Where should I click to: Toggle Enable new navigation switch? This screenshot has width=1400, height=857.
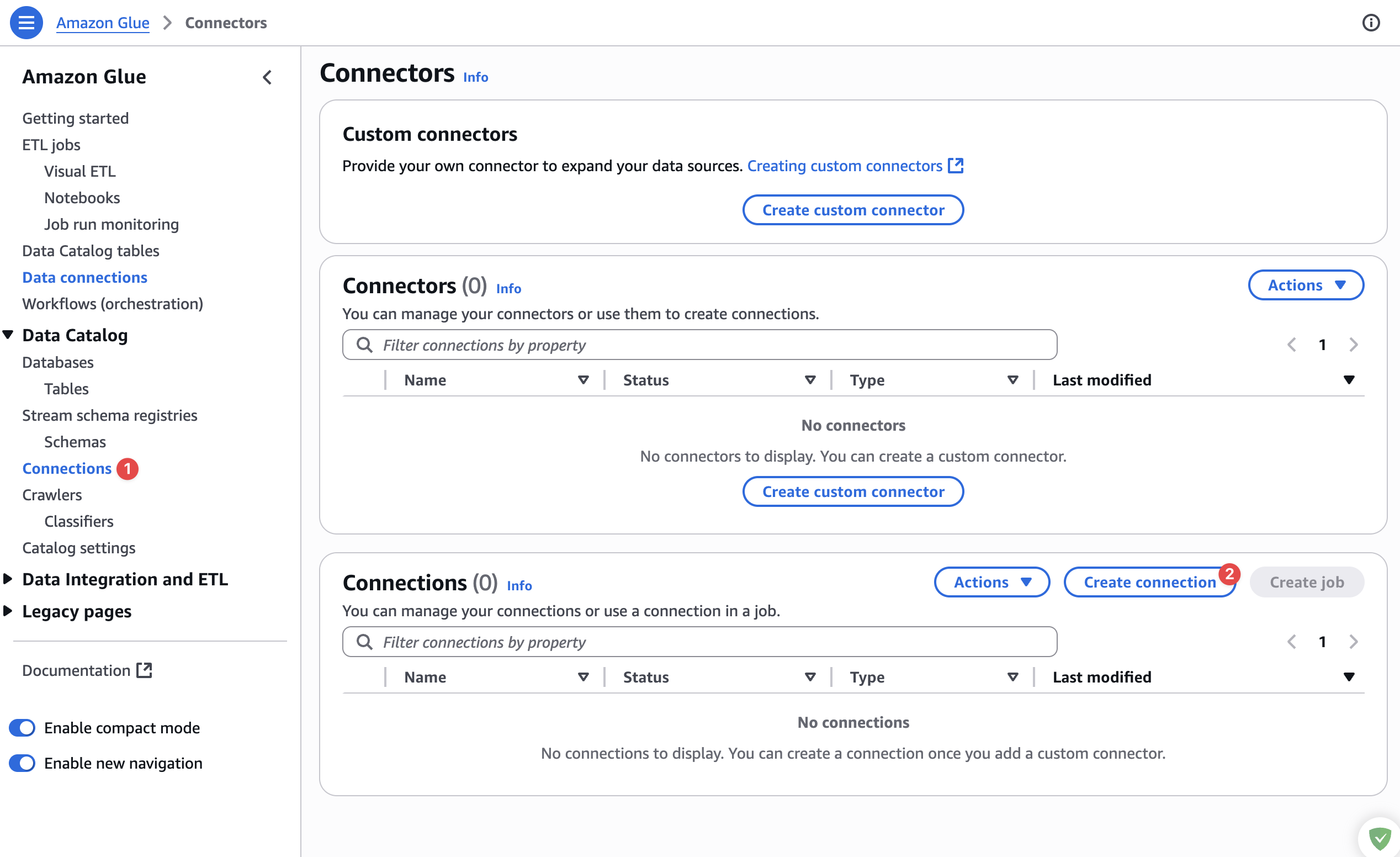22,763
